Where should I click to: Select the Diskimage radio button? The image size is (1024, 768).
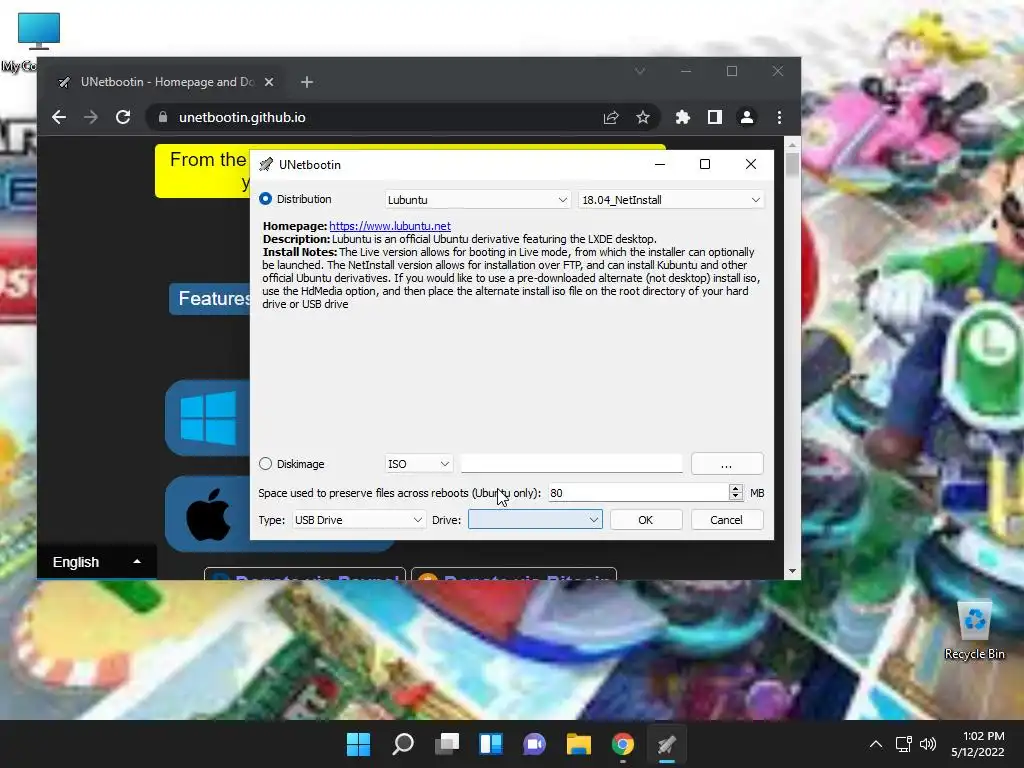pyautogui.click(x=266, y=464)
